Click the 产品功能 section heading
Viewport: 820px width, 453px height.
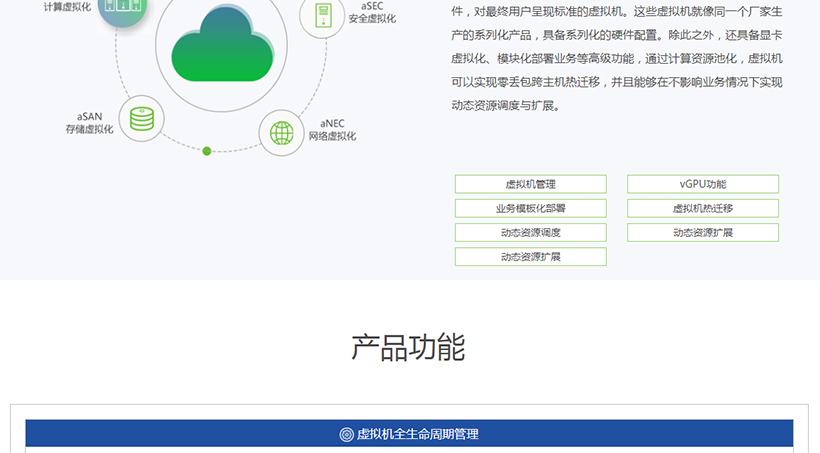pos(408,347)
